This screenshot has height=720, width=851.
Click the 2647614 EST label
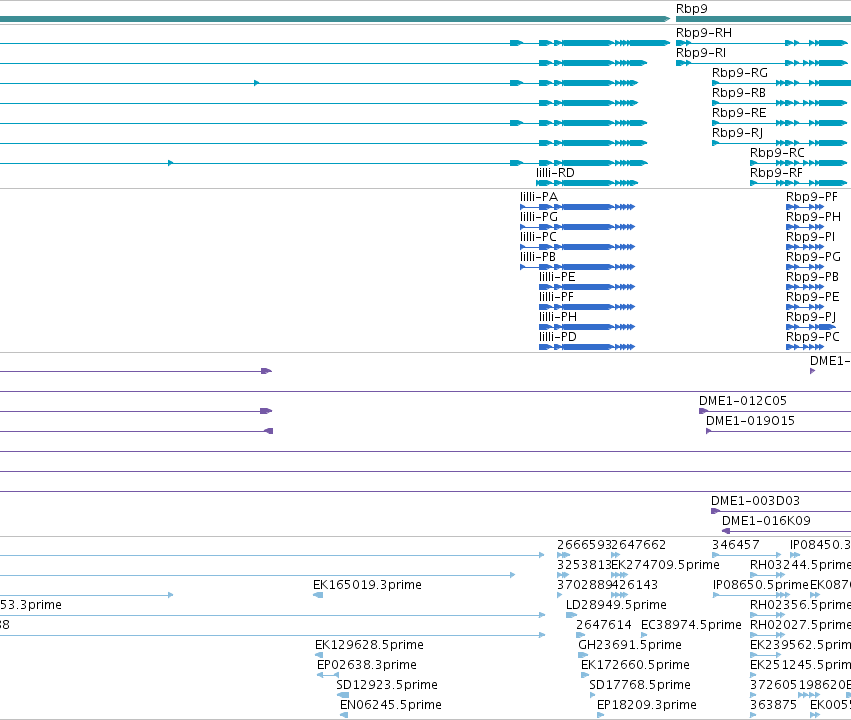coord(604,626)
